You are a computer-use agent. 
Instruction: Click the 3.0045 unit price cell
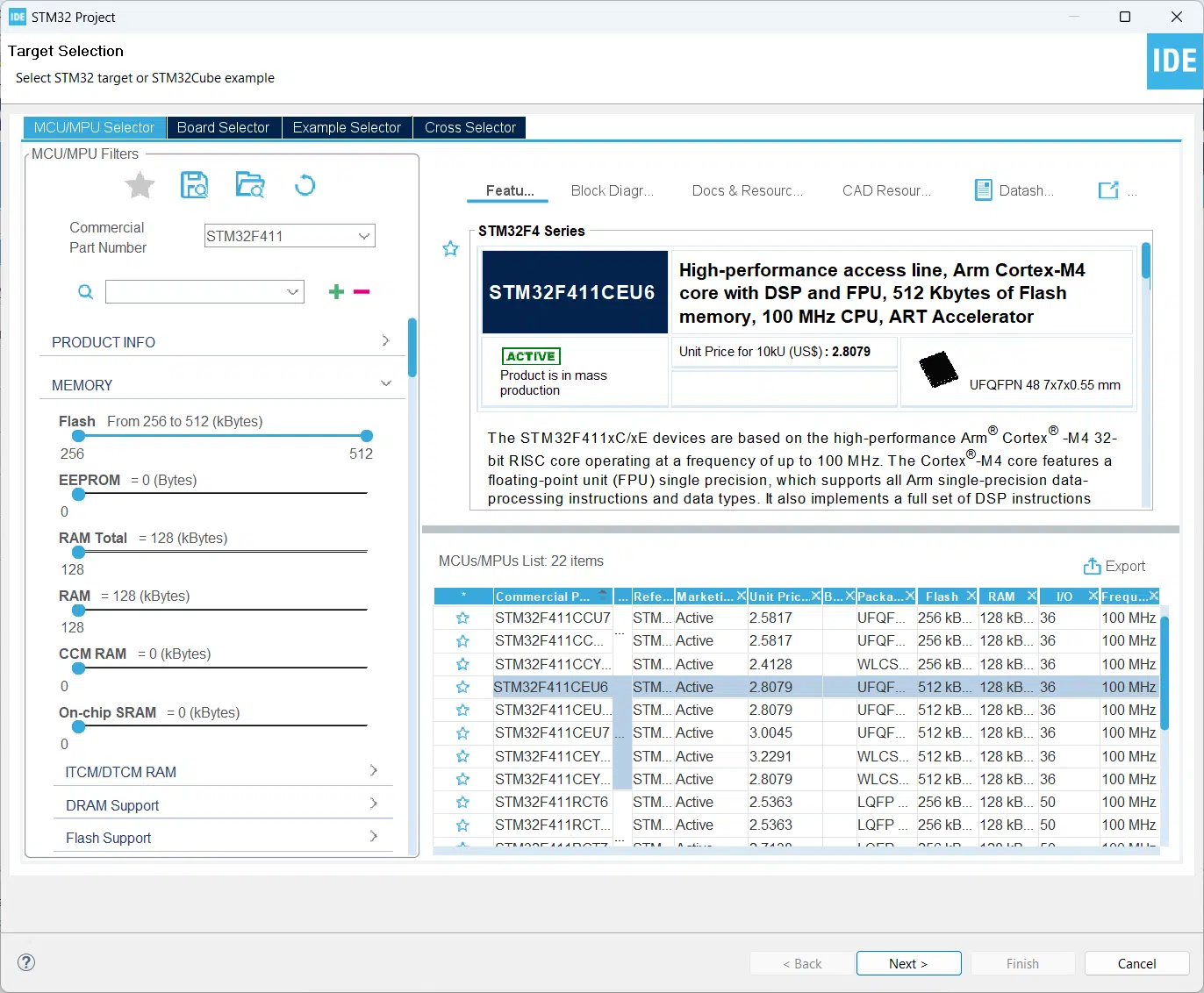[x=785, y=733]
